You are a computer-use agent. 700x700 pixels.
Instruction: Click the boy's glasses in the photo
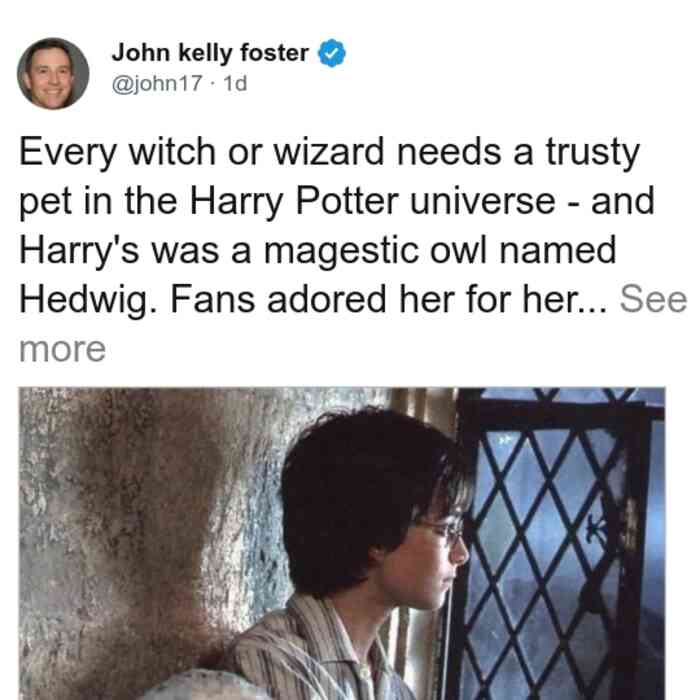444,530
